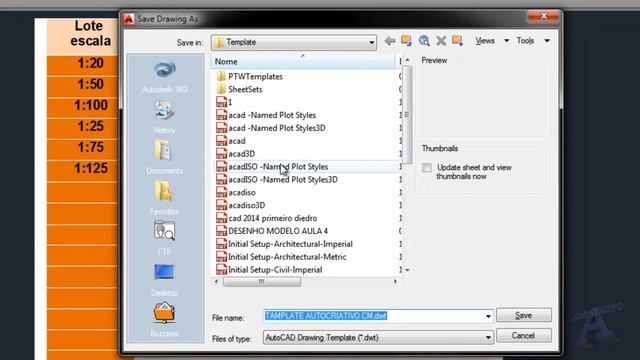Create new folder icon
This screenshot has width=640, height=360.
458,41
